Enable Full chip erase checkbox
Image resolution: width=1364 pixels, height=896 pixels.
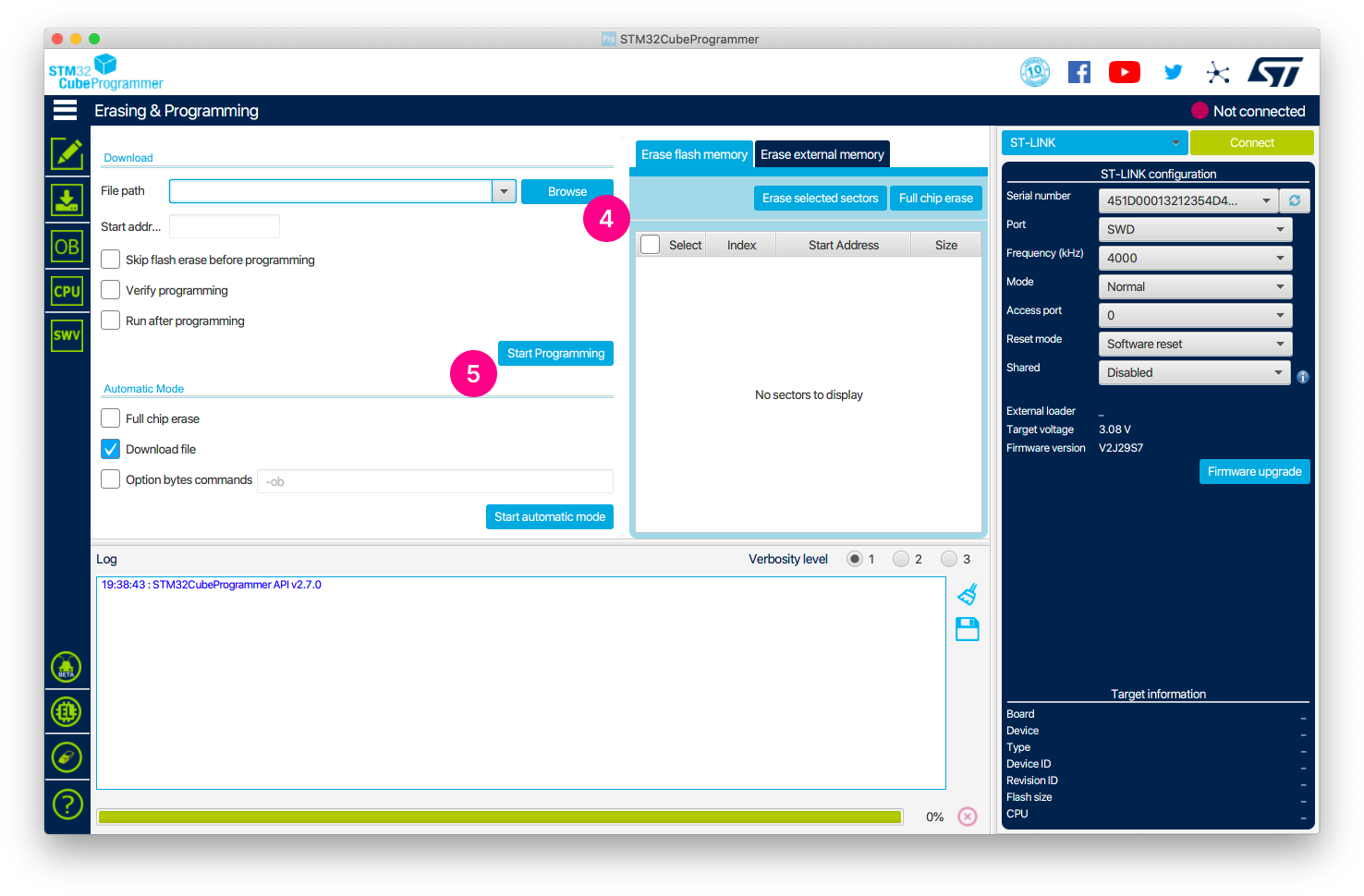tap(110, 418)
